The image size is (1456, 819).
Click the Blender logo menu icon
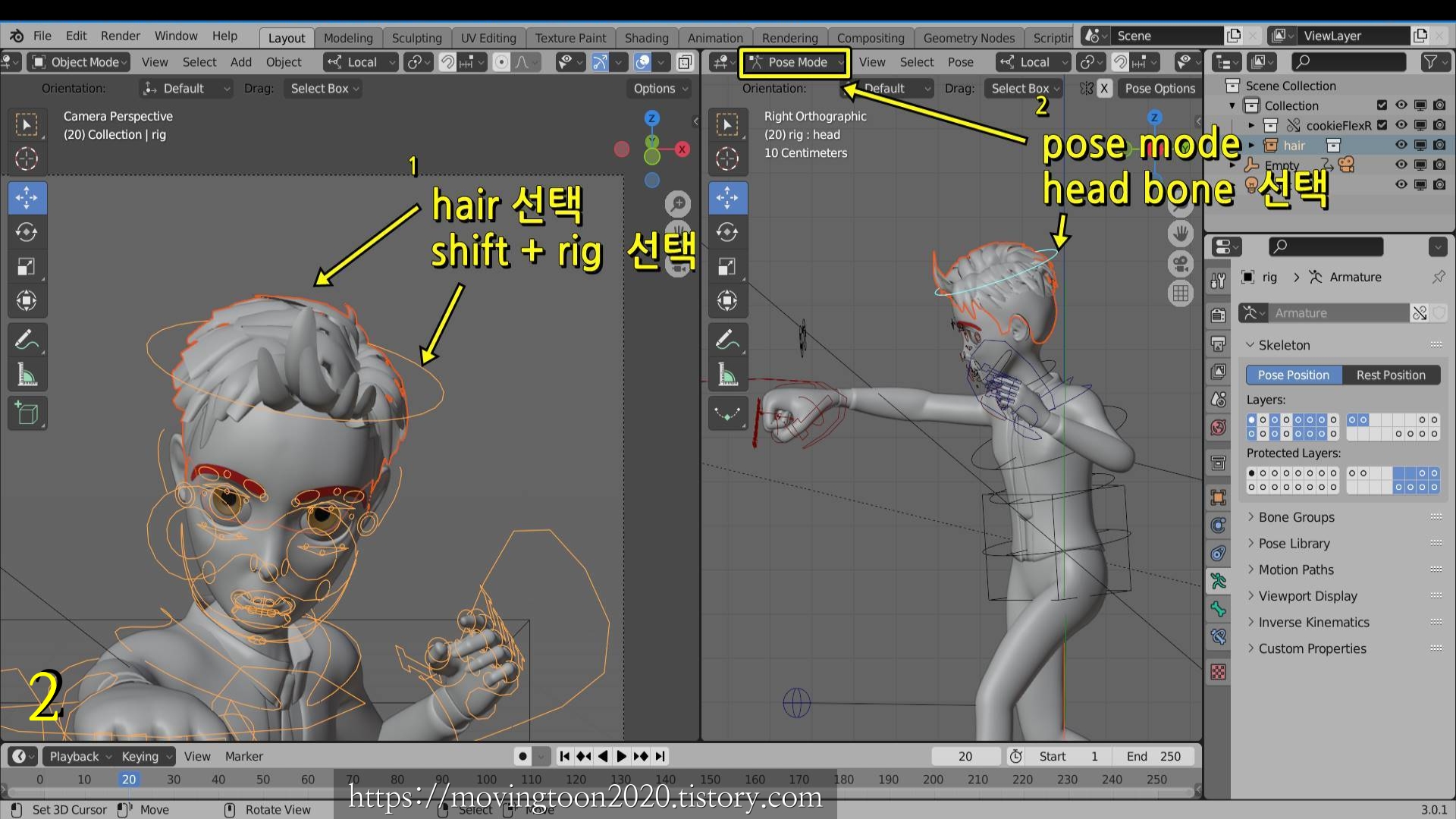[x=17, y=36]
